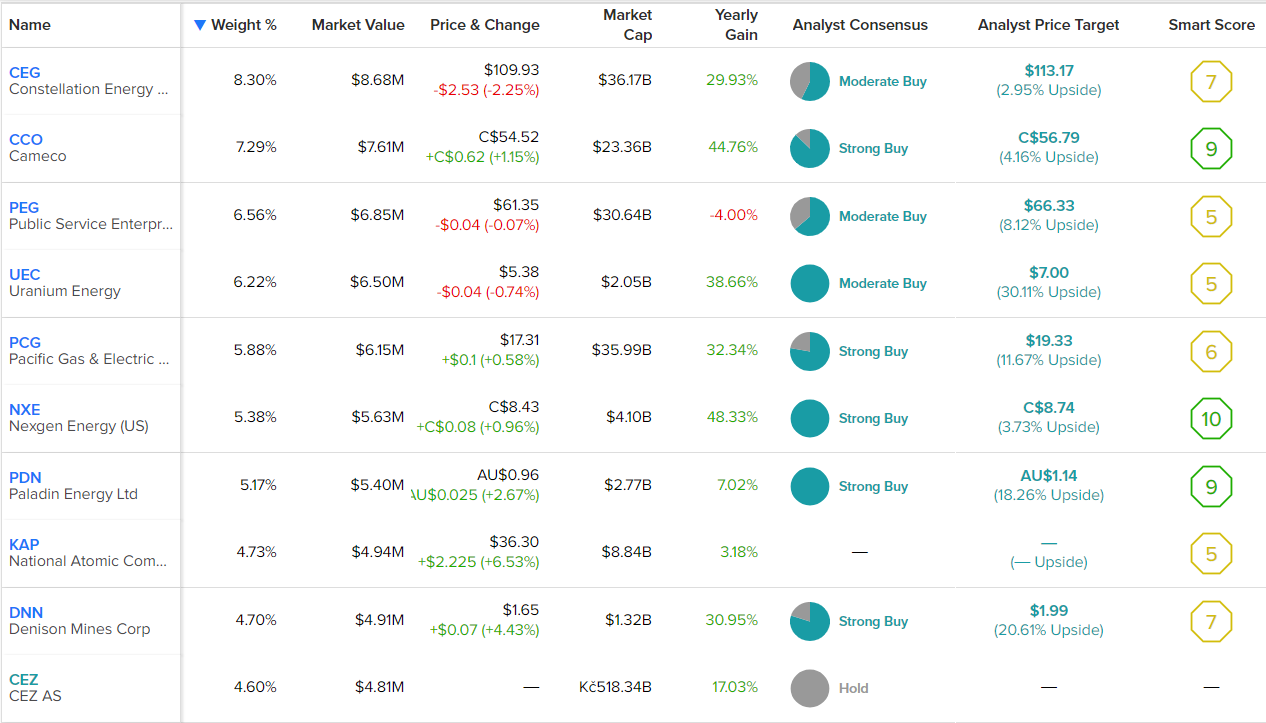This screenshot has height=723, width=1266.
Task: Click the Strong Buy label for Cameco
Action: (x=873, y=149)
